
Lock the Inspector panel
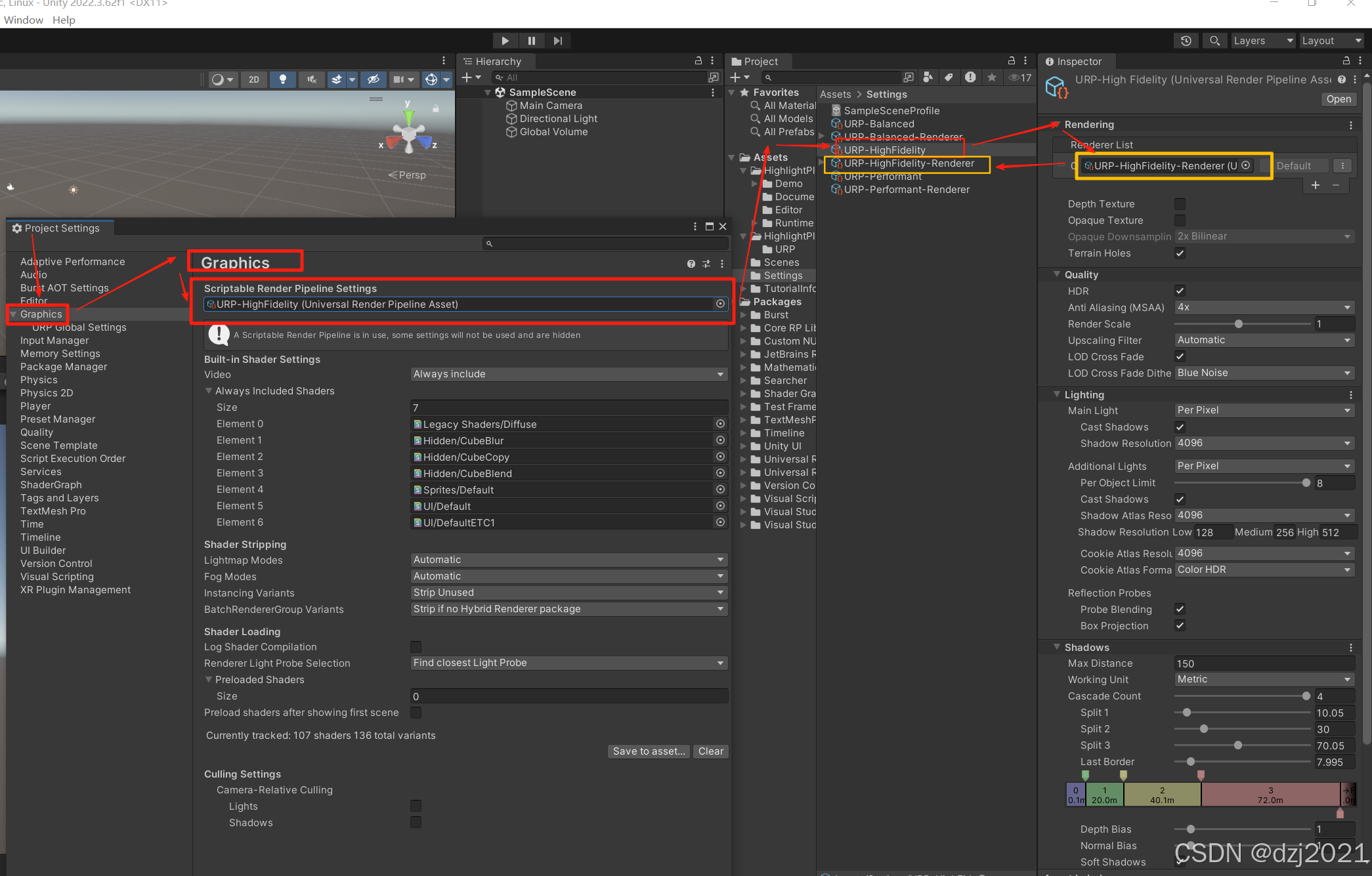pyautogui.click(x=1346, y=60)
